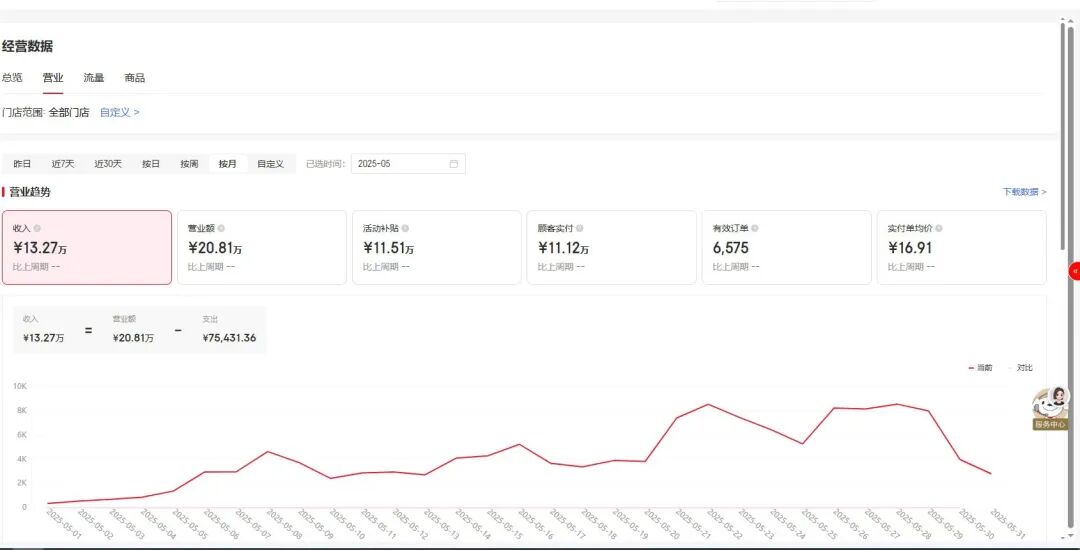Click the 下载数据 link
This screenshot has width=1080, height=550.
(1024, 192)
